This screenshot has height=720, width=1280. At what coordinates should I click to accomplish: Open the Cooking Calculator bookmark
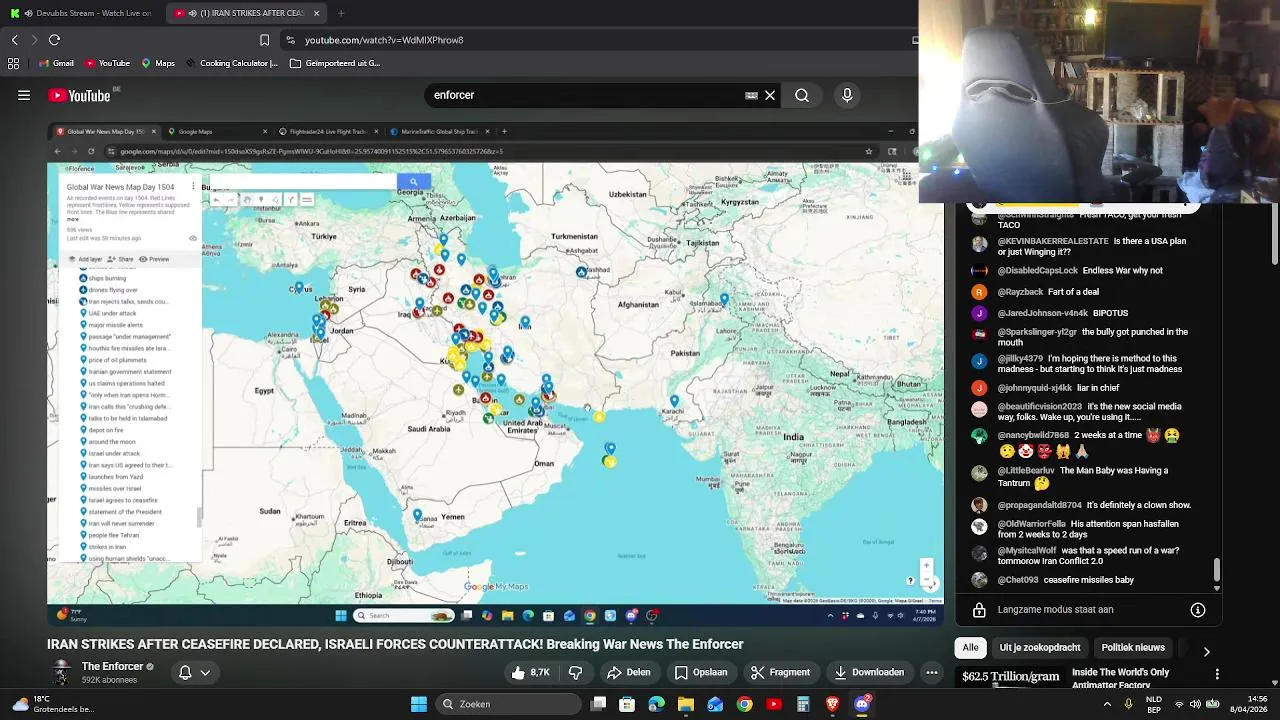pyautogui.click(x=231, y=63)
